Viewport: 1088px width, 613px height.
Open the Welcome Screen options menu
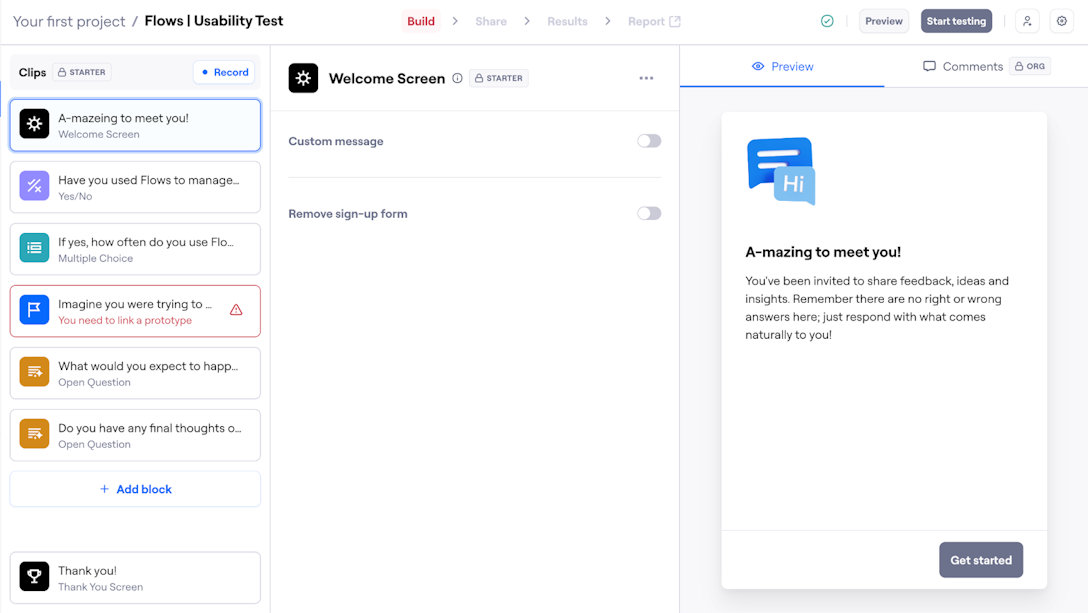point(646,78)
